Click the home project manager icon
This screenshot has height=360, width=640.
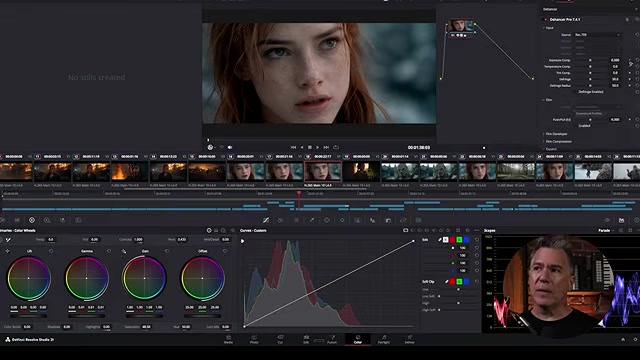(623, 340)
